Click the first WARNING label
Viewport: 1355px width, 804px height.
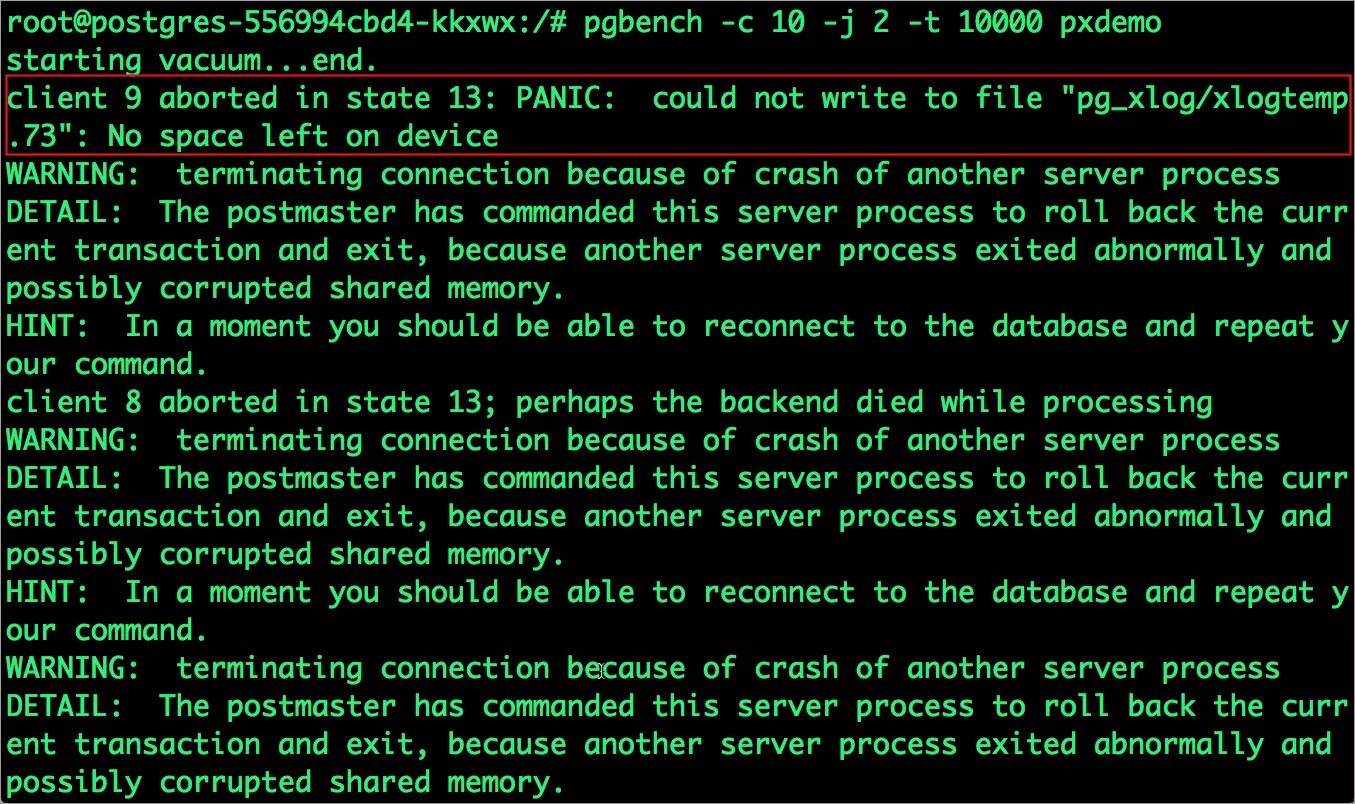click(72, 174)
